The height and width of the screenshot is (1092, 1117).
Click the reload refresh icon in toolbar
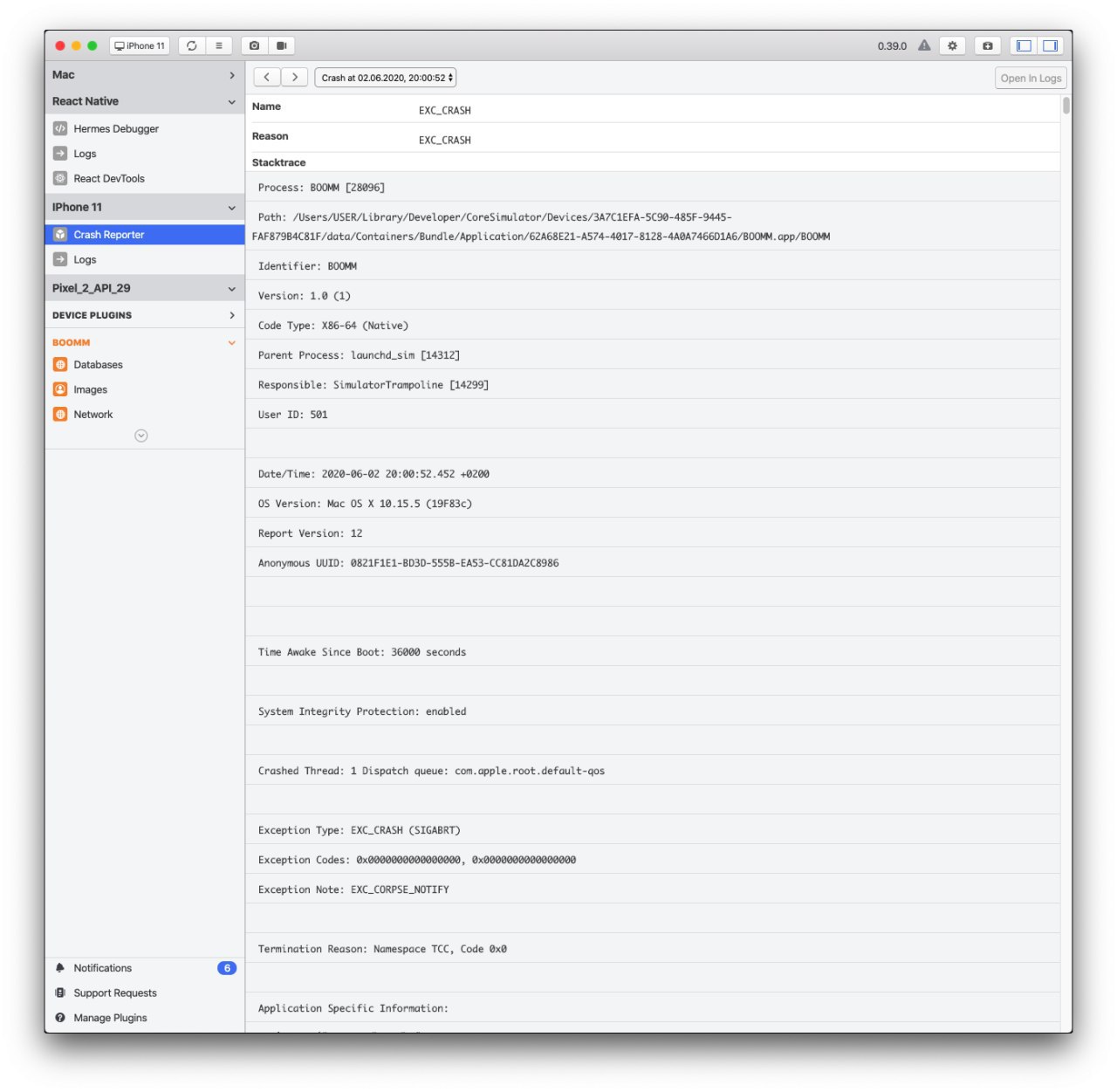coord(192,46)
